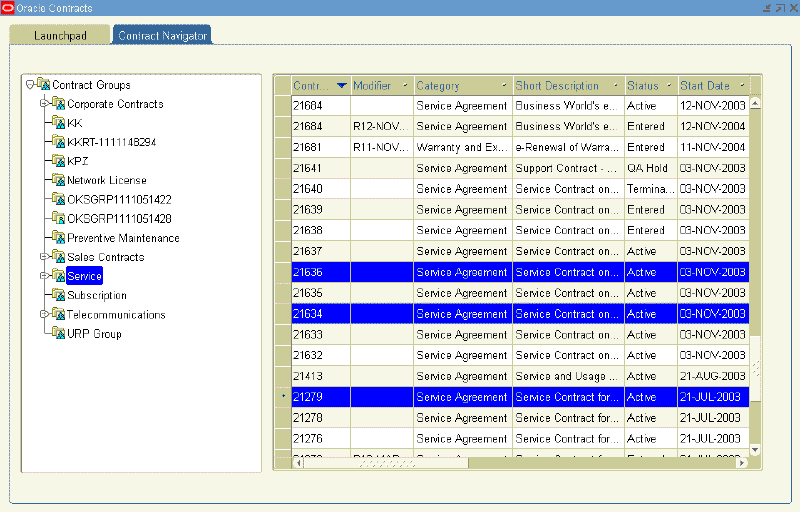800x512 pixels.
Task: Open the Short Description column sort indicator
Action: pos(615,85)
